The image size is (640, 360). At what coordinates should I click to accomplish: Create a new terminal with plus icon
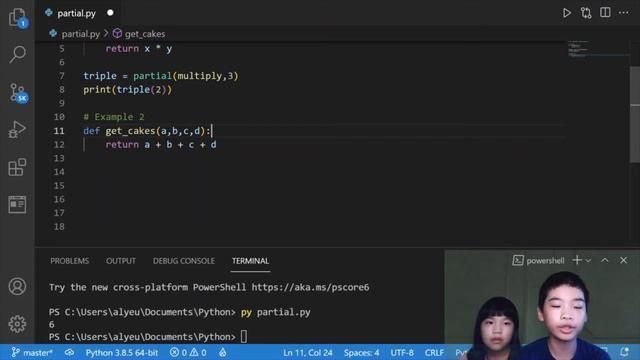[x=577, y=260]
